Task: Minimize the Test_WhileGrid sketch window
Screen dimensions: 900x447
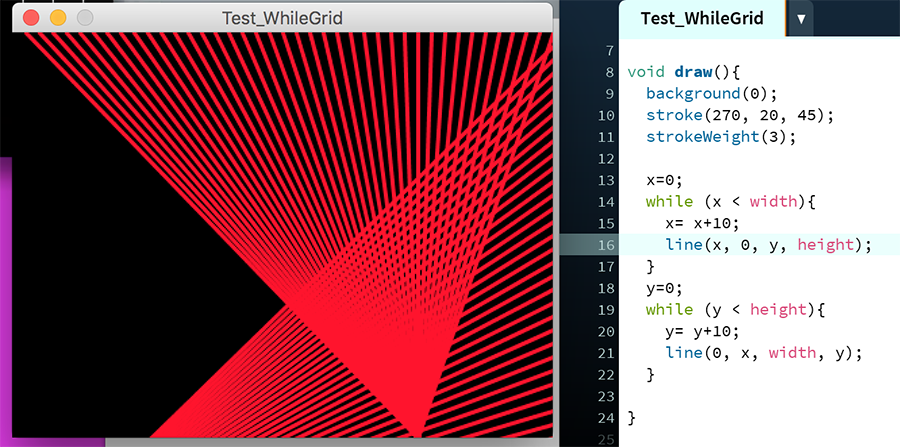Action: (x=58, y=18)
